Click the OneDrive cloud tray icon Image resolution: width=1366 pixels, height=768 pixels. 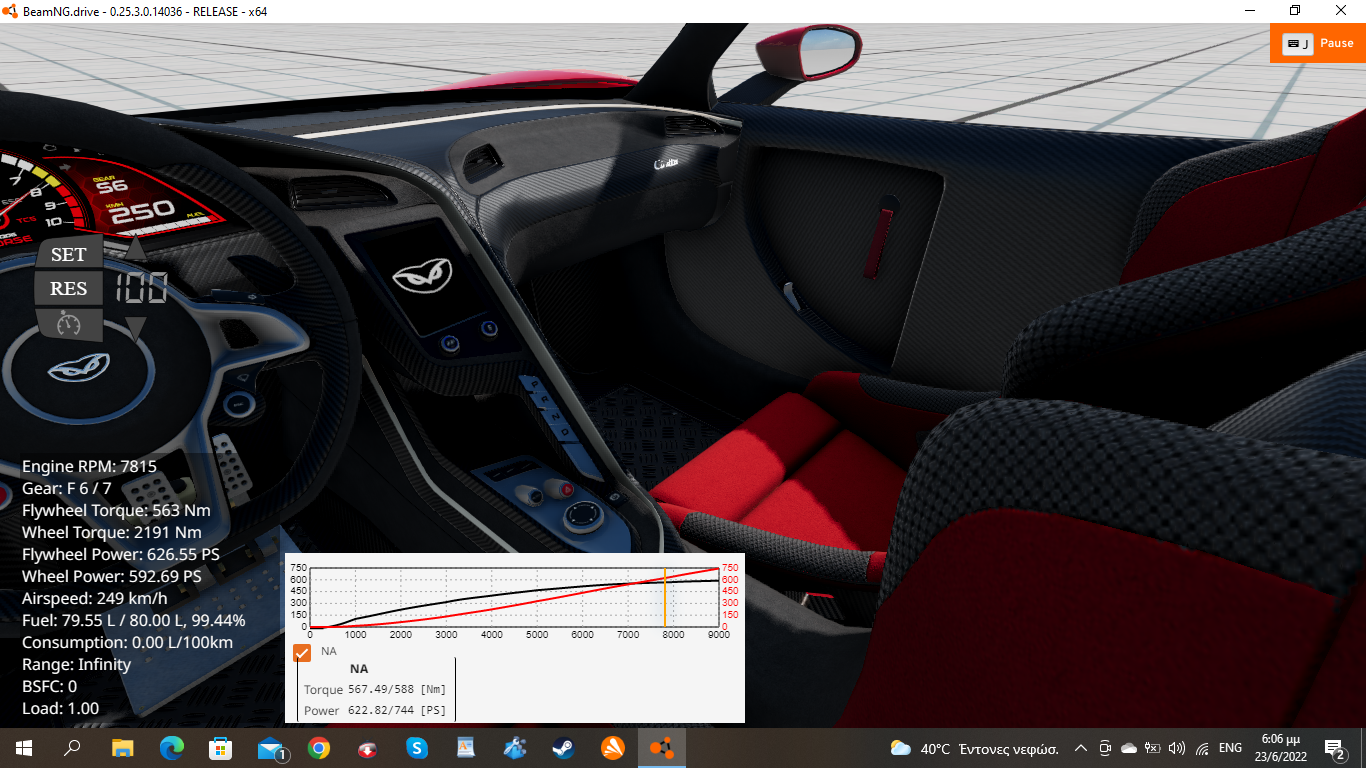[1129, 748]
